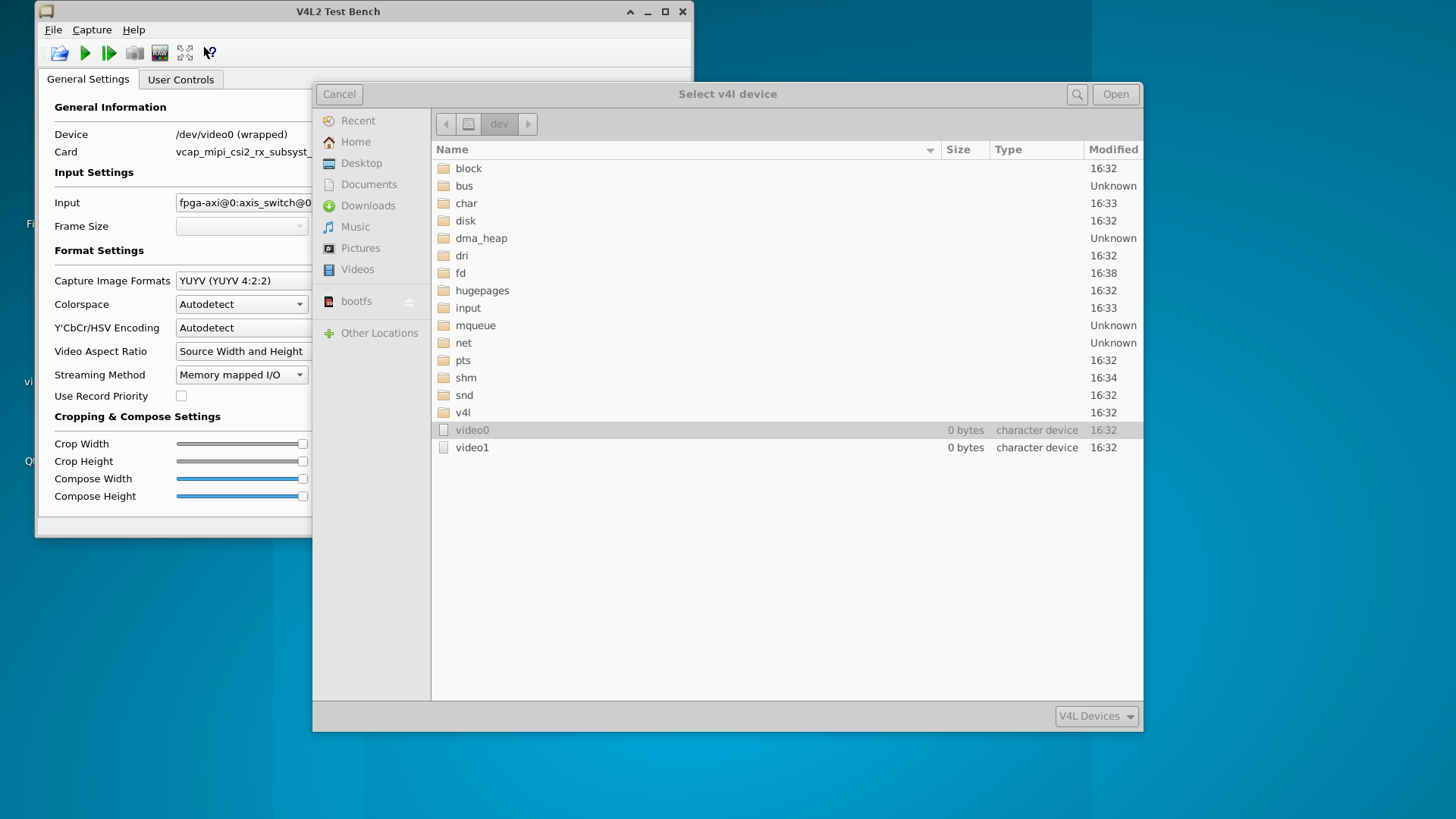Screen dimensions: 1456x819
Task: Toggle the Use Record Priority checkbox
Action: (x=181, y=396)
